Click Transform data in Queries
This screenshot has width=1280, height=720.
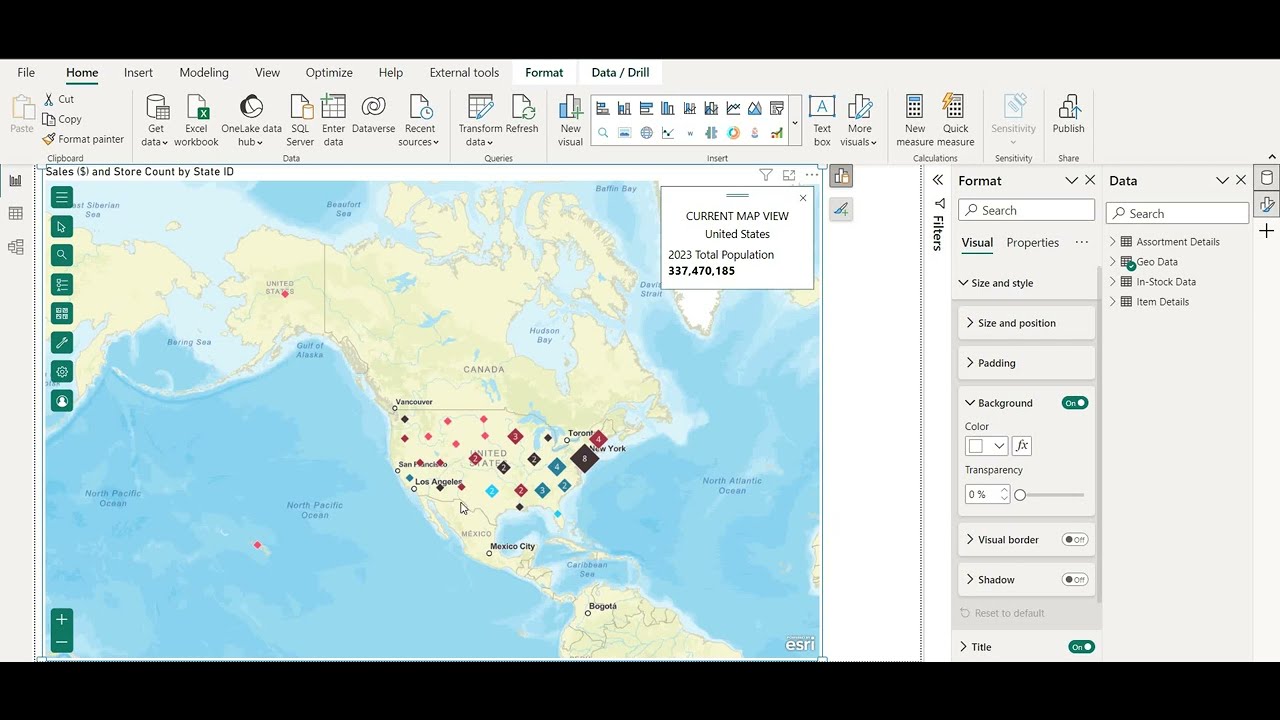click(x=480, y=120)
